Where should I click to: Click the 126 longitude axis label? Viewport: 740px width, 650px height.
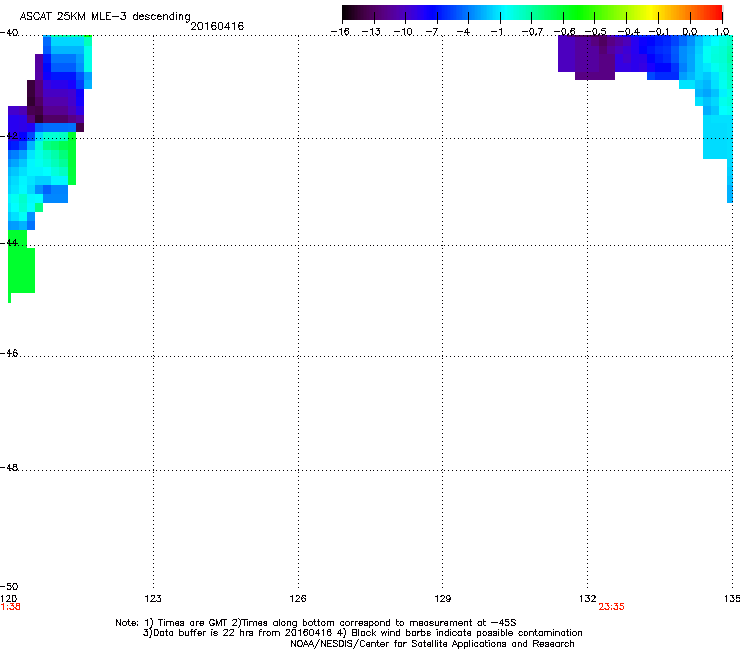298,599
